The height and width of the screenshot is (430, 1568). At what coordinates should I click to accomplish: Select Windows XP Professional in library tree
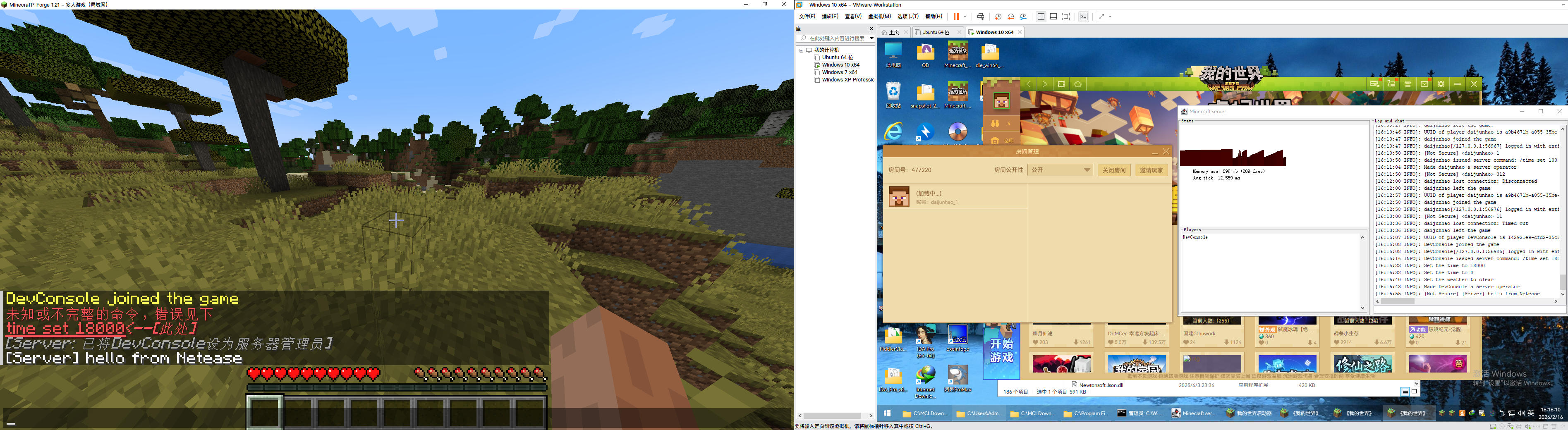848,80
